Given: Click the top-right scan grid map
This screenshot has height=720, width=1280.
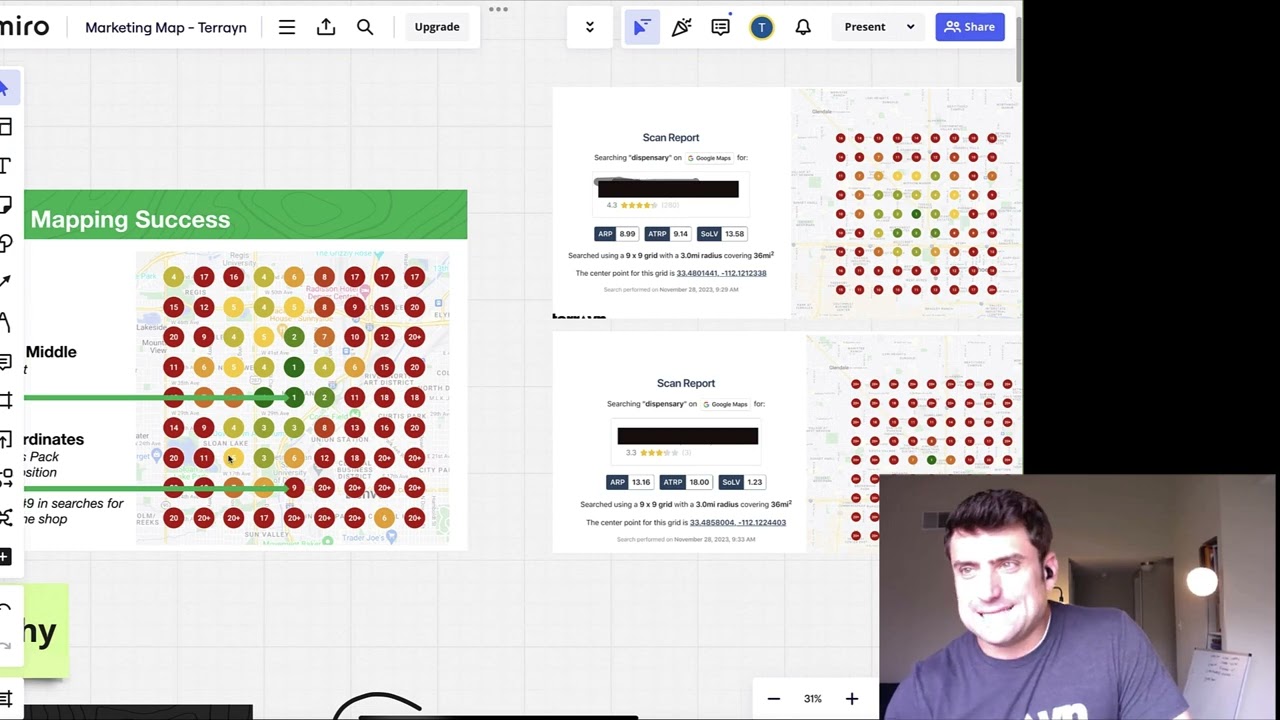Looking at the screenshot, I should [x=907, y=203].
